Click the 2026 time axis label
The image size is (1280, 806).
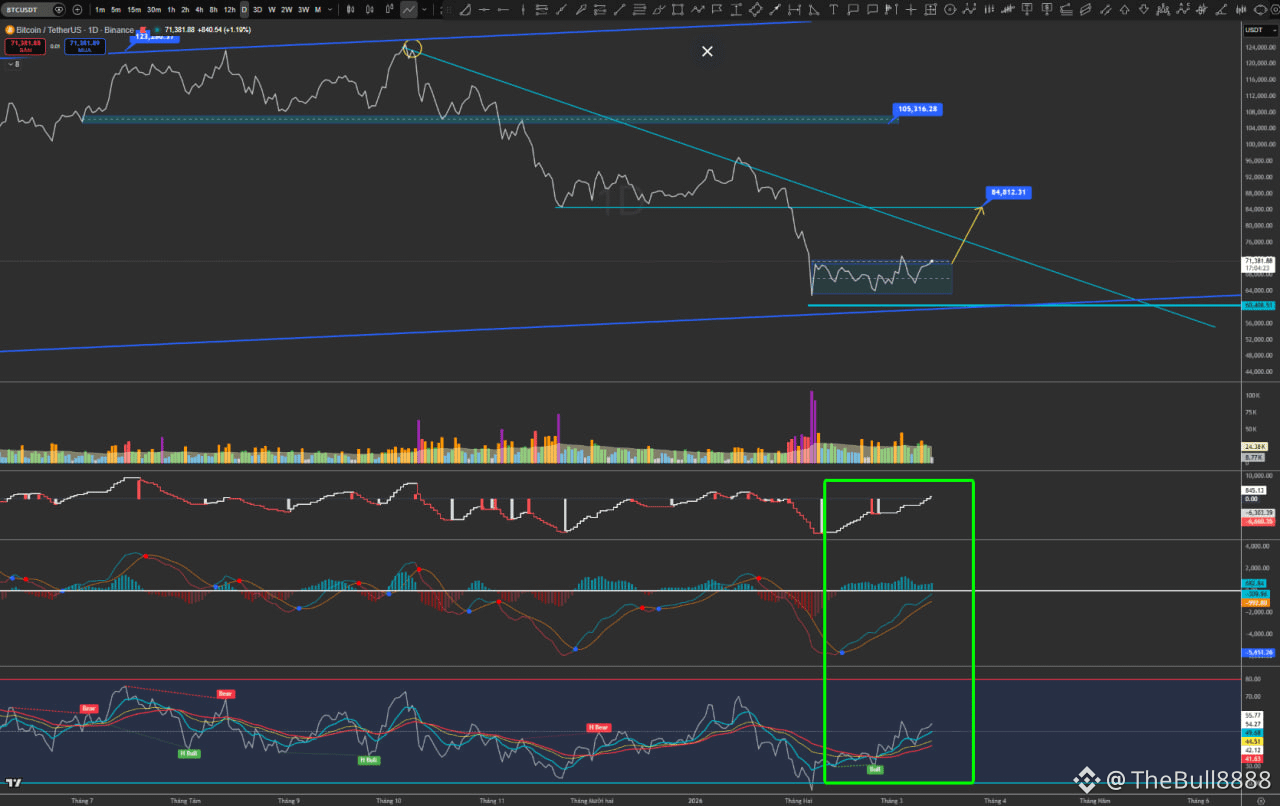(696, 800)
